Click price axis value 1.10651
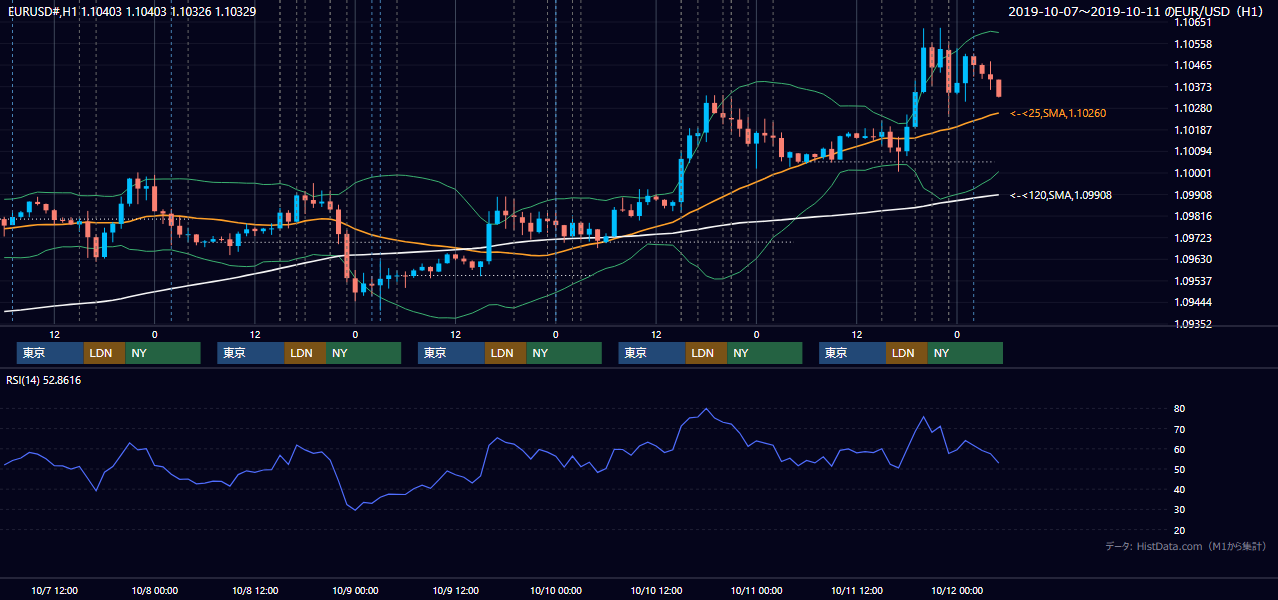 click(1194, 22)
